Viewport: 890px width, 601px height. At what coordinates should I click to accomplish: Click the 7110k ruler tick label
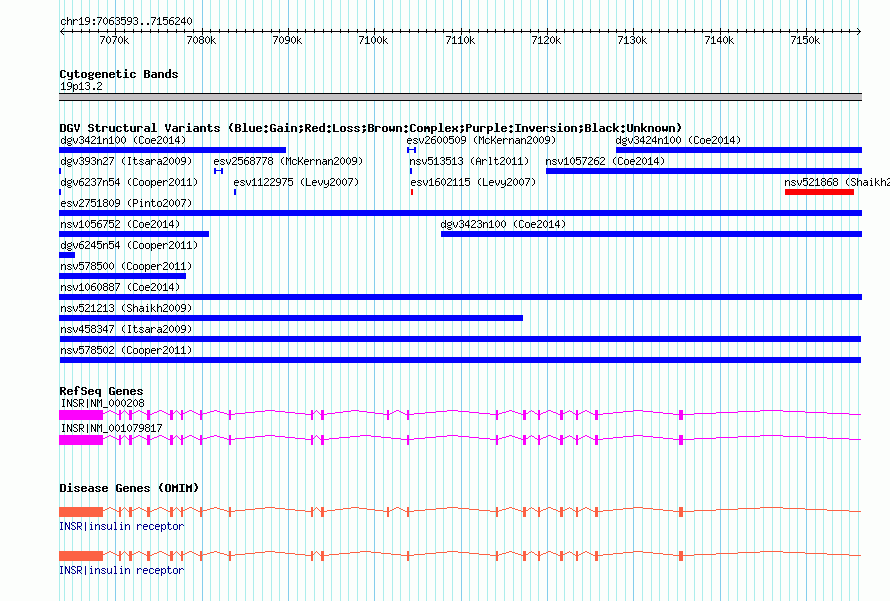(460, 40)
